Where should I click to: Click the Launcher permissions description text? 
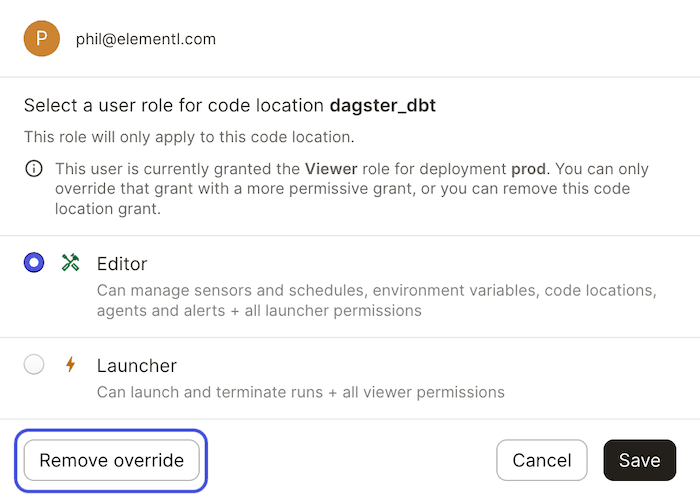coord(300,392)
